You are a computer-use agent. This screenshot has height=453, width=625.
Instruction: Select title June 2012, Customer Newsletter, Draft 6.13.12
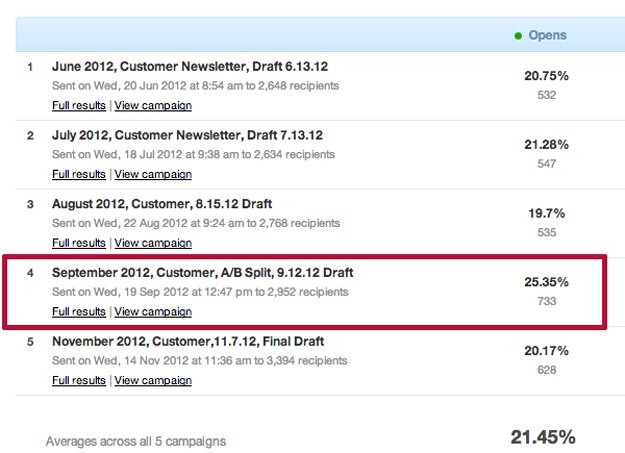click(190, 66)
